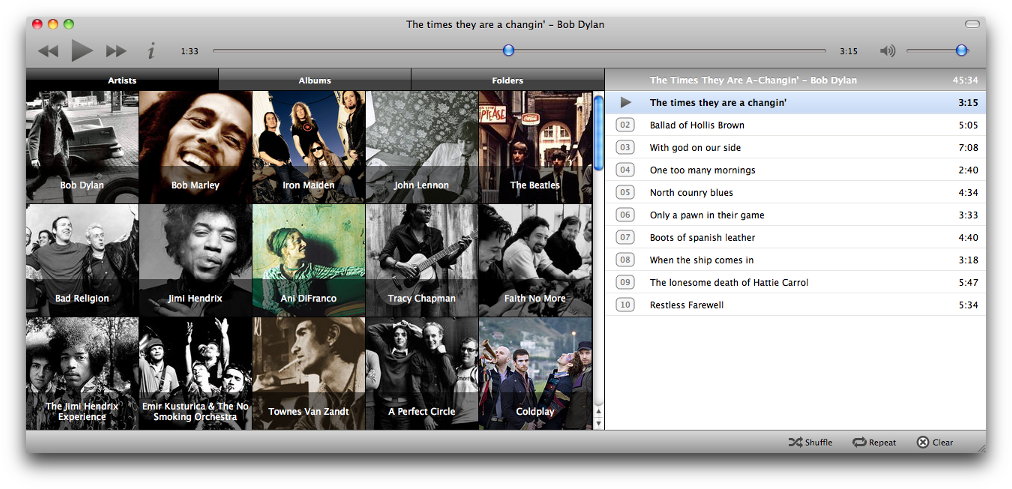The image size is (1012, 489).
Task: Click the volume slider knob
Action: point(961,50)
